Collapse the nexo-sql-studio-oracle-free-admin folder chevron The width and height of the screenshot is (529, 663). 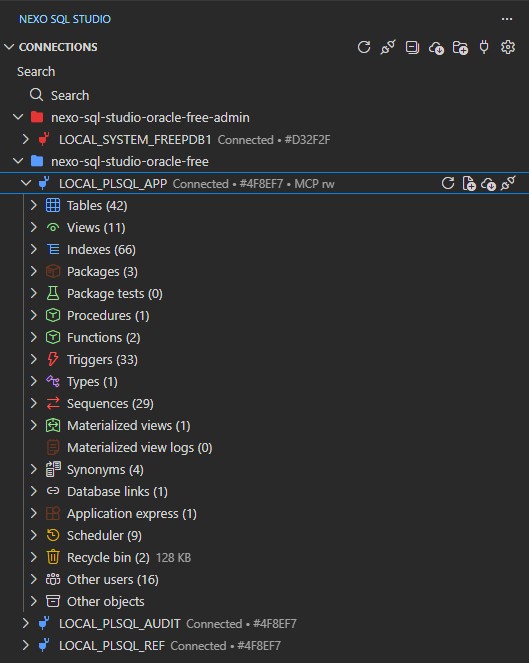pyautogui.click(x=18, y=117)
